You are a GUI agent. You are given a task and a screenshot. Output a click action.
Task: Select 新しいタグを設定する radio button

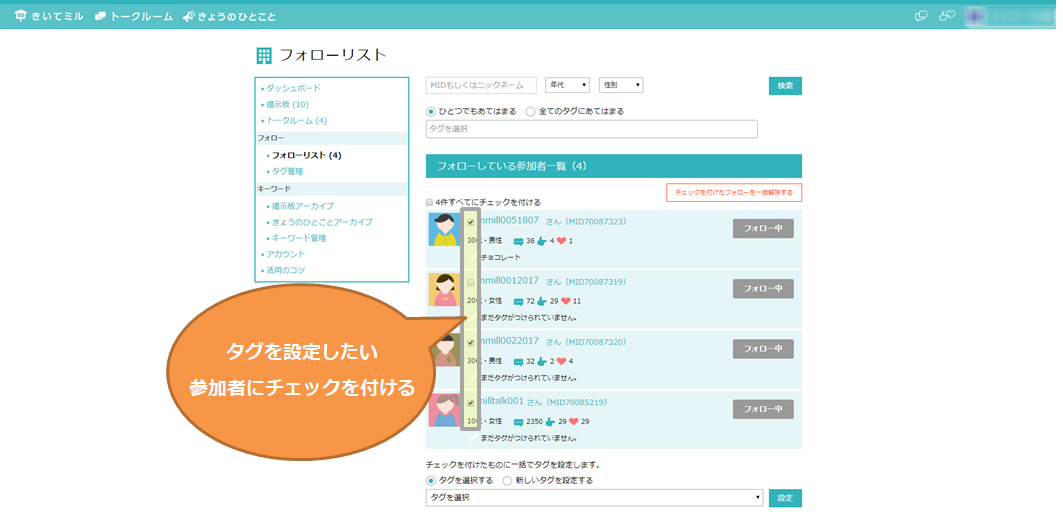tap(507, 480)
